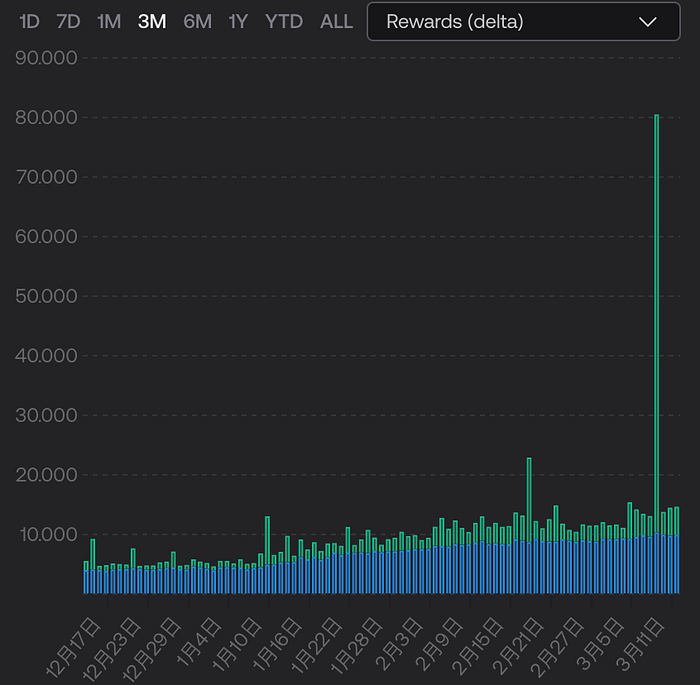Click the 1月28日 axis date label
700x685 pixels.
coord(356,646)
